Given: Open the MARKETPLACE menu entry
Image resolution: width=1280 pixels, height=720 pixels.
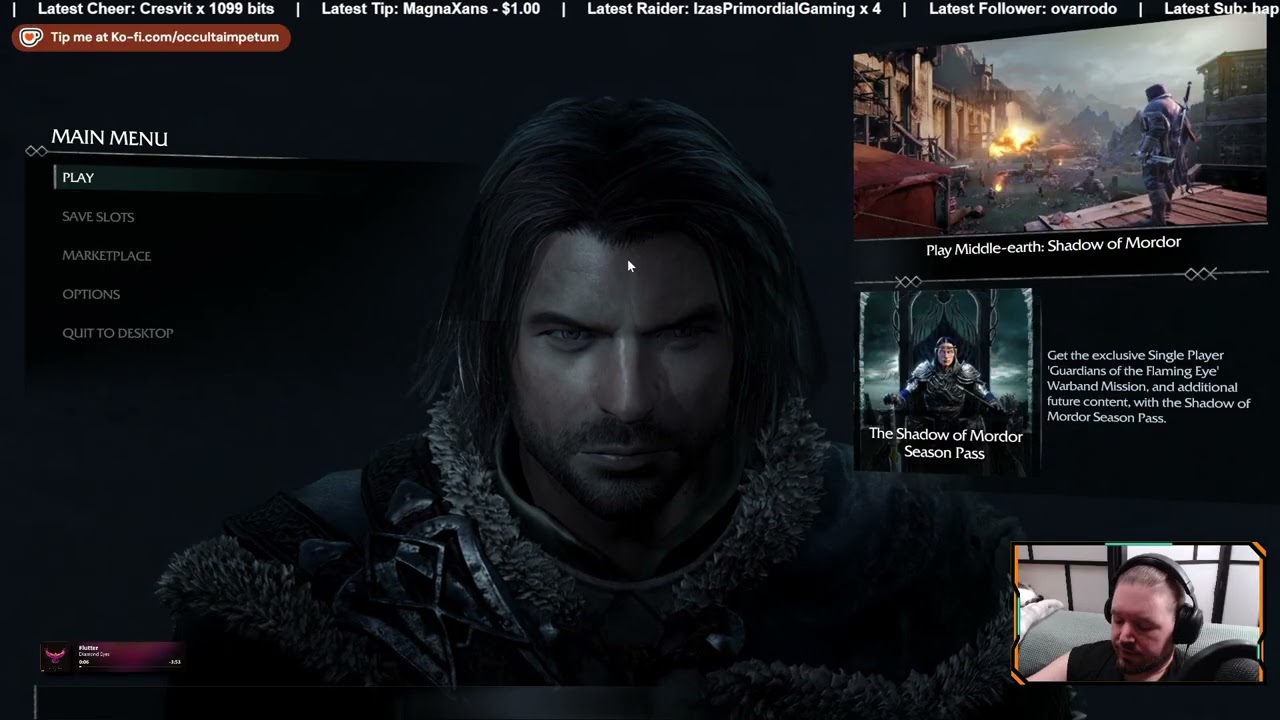Looking at the screenshot, I should [106, 255].
